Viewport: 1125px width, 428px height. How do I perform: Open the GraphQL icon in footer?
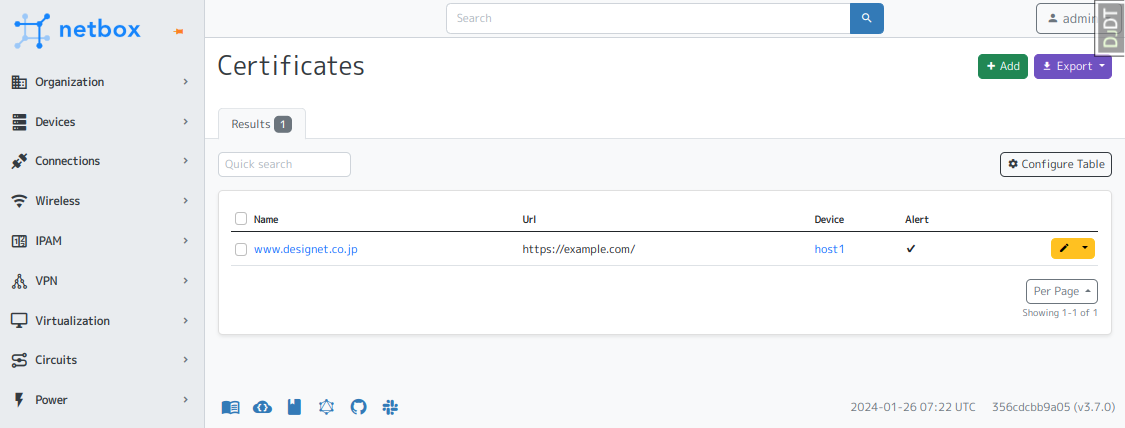click(x=326, y=407)
